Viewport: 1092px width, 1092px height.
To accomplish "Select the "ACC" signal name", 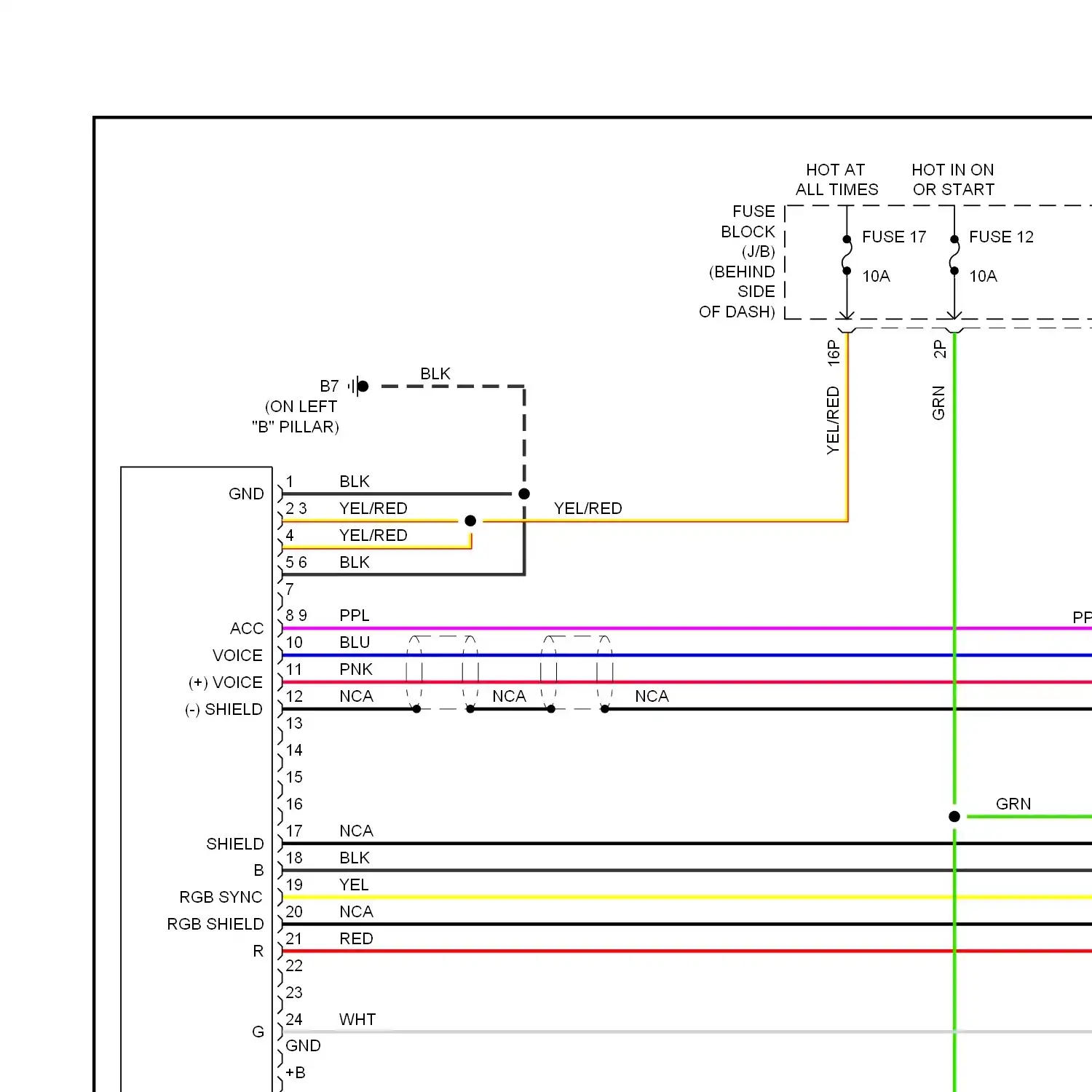I will (247, 628).
